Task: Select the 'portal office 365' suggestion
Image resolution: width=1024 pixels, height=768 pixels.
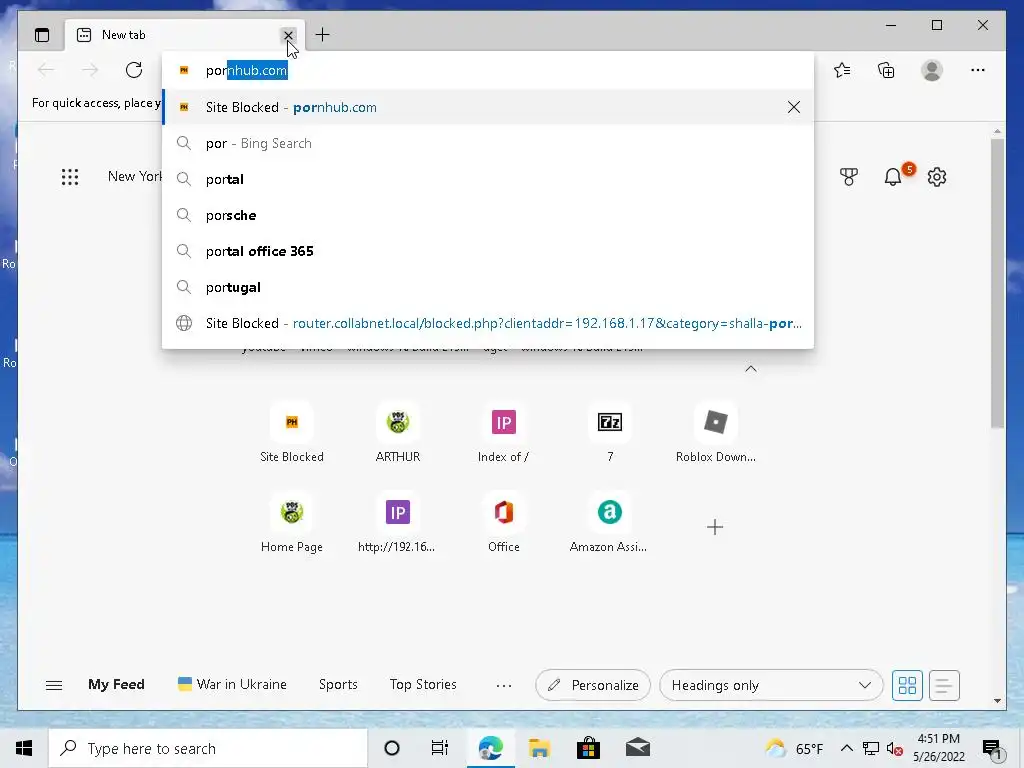Action: click(487, 251)
